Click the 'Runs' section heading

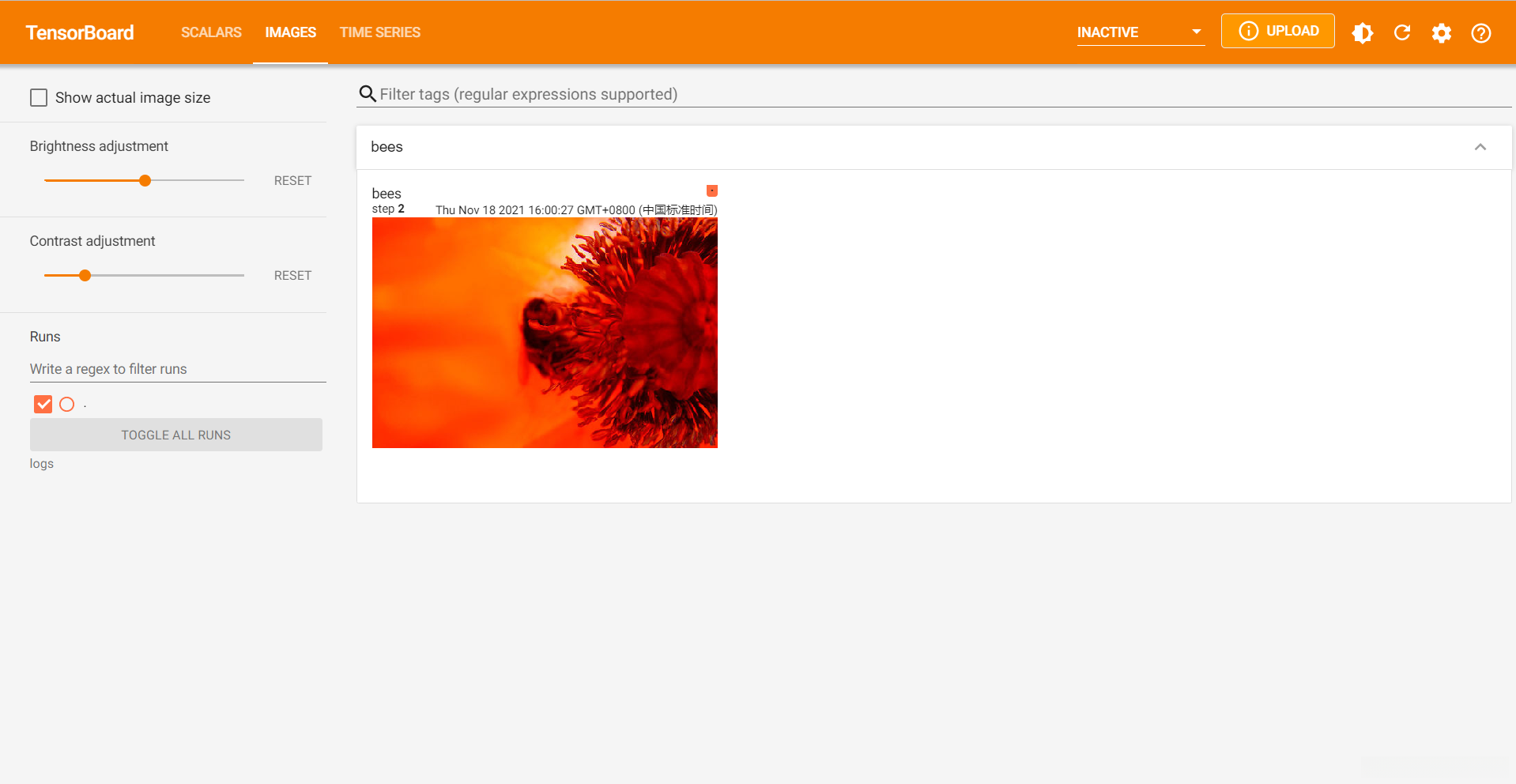coord(45,337)
